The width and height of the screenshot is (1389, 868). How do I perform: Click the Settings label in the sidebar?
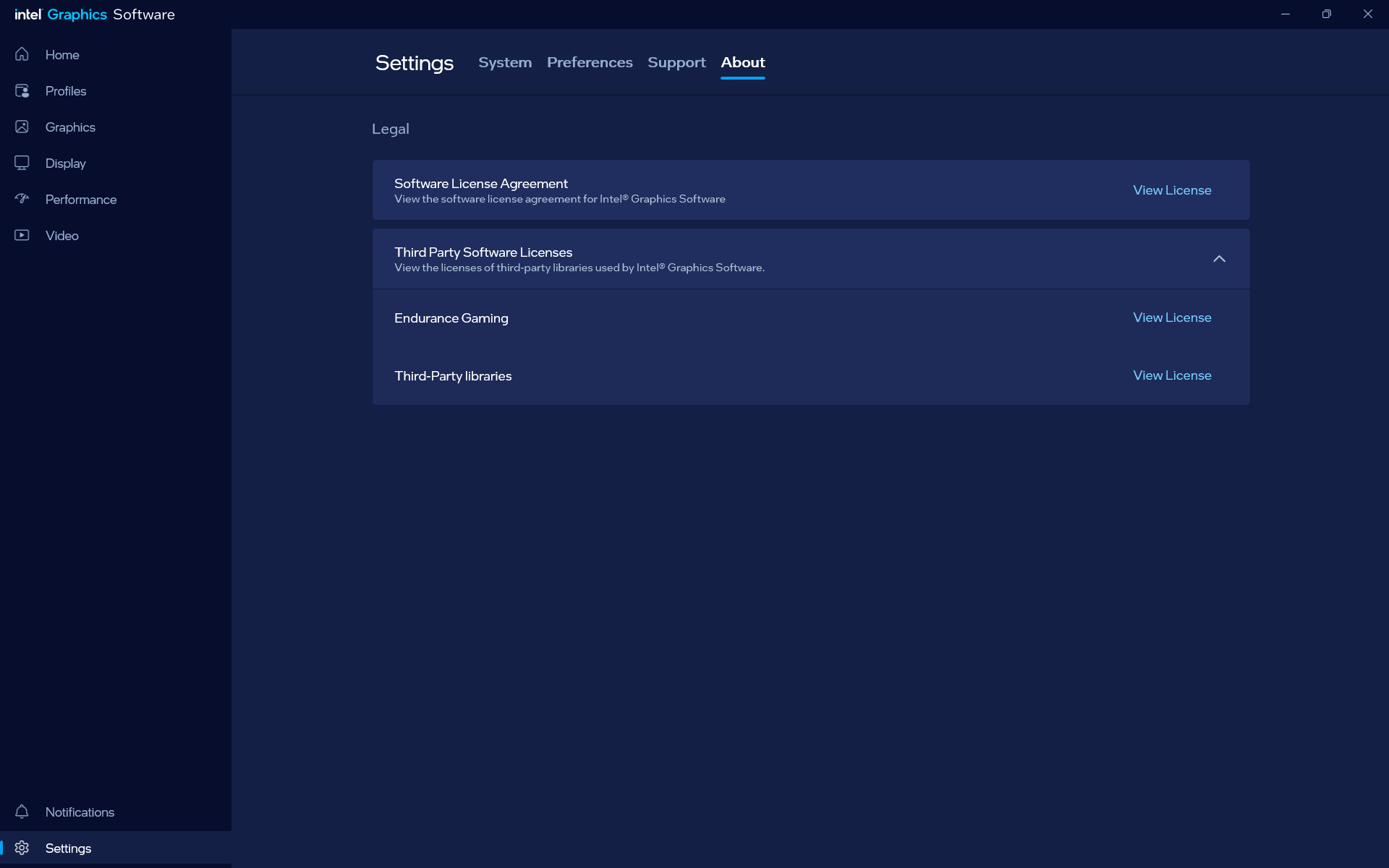[68, 848]
